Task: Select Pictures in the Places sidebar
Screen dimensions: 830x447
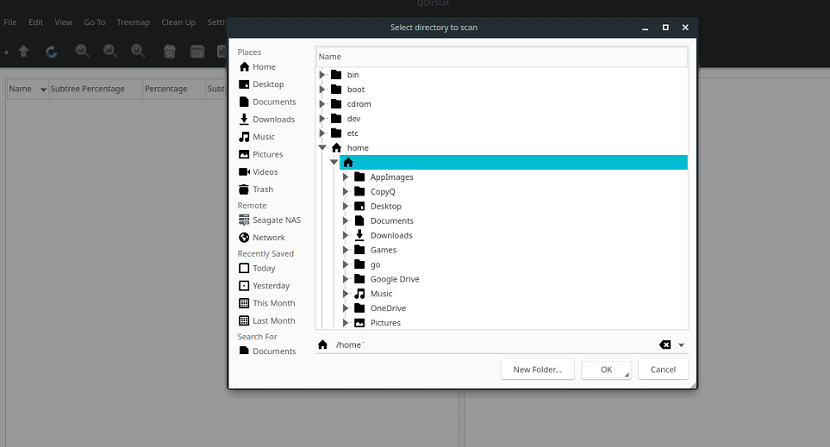Action: click(267, 154)
